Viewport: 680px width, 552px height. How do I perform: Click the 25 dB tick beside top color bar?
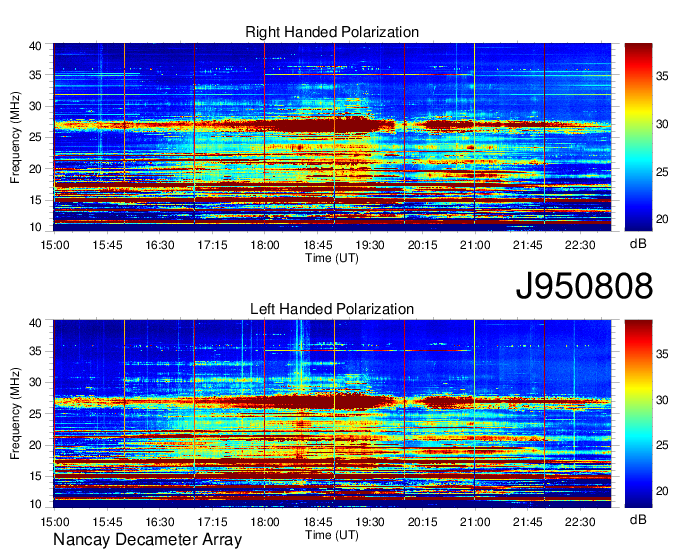click(x=662, y=172)
